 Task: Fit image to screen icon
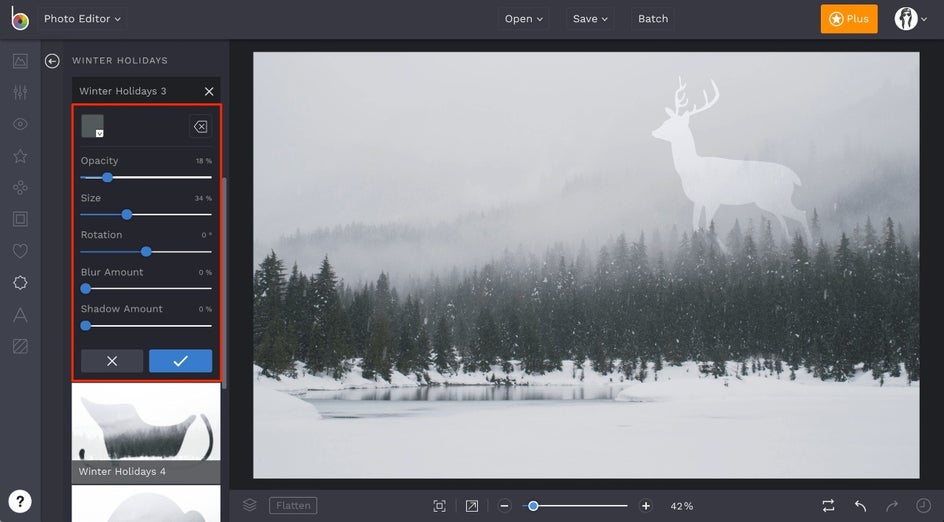(439, 506)
